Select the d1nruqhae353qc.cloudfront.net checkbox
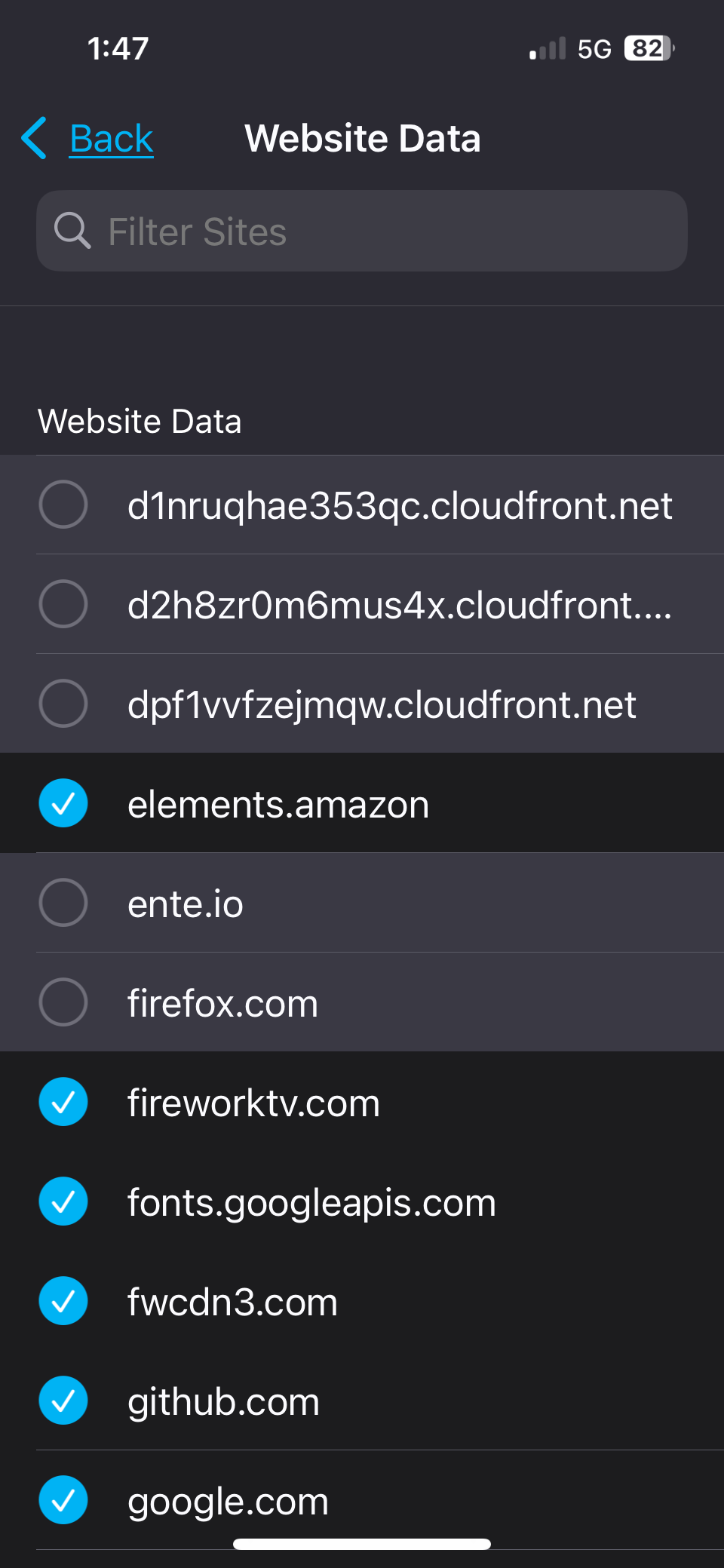Screen dimensions: 724x1568 63,505
